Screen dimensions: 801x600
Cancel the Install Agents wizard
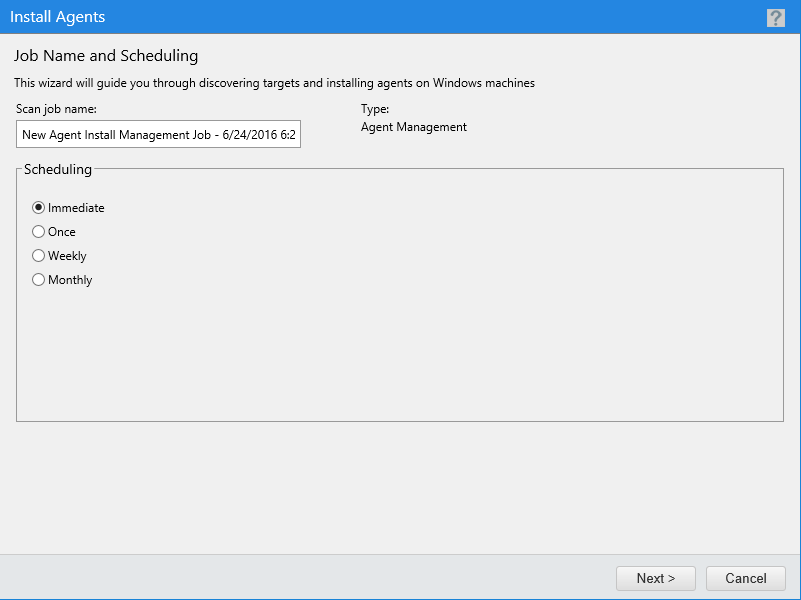pos(746,578)
